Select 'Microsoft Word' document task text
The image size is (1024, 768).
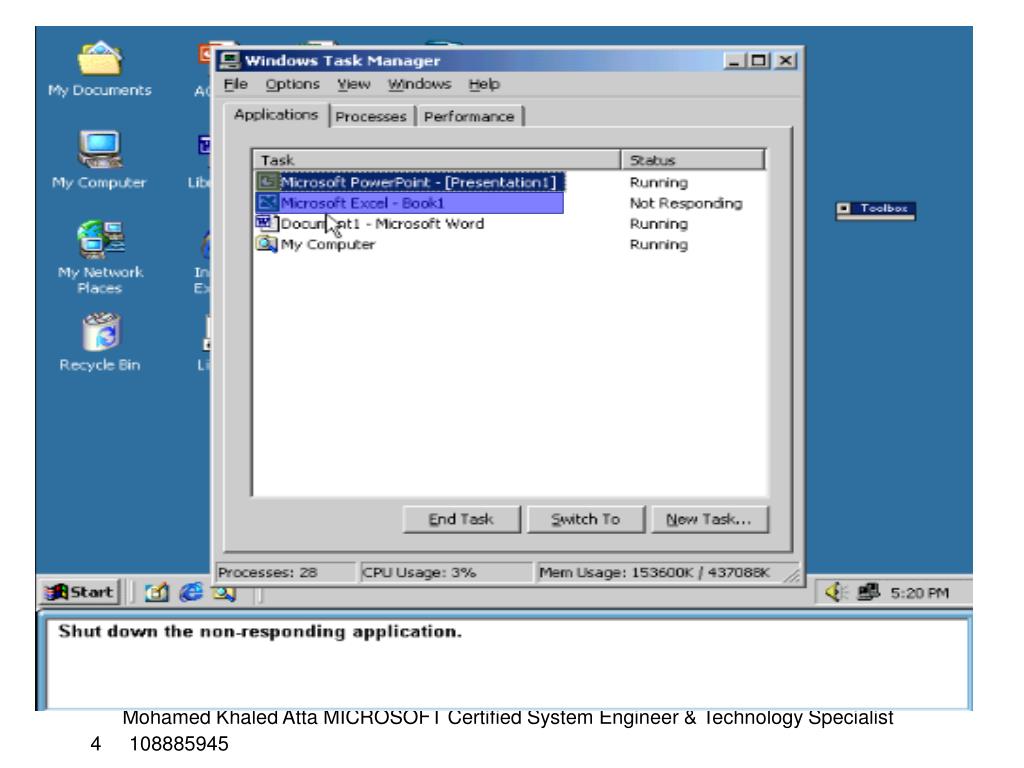(x=383, y=224)
